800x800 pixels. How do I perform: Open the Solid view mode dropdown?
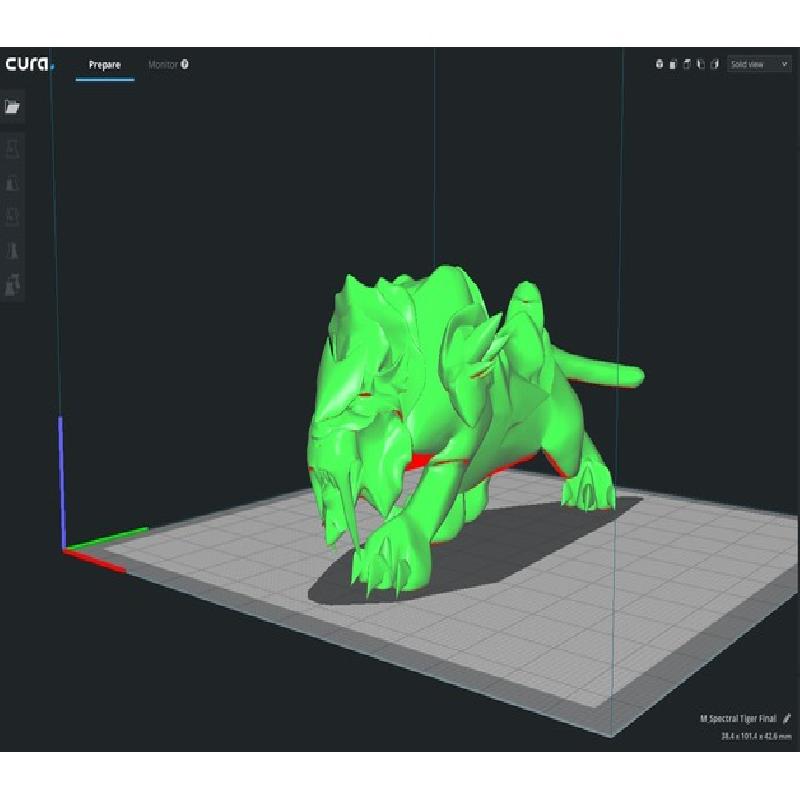(x=759, y=64)
